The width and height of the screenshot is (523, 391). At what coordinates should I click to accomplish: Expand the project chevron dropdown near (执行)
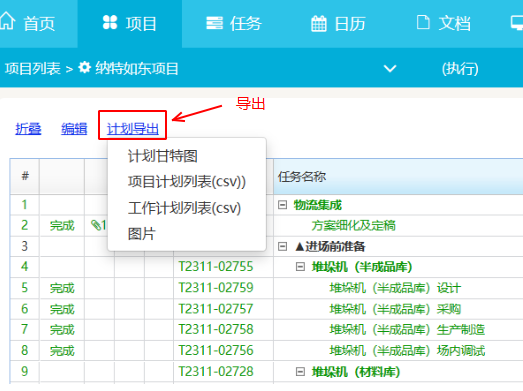[390, 69]
